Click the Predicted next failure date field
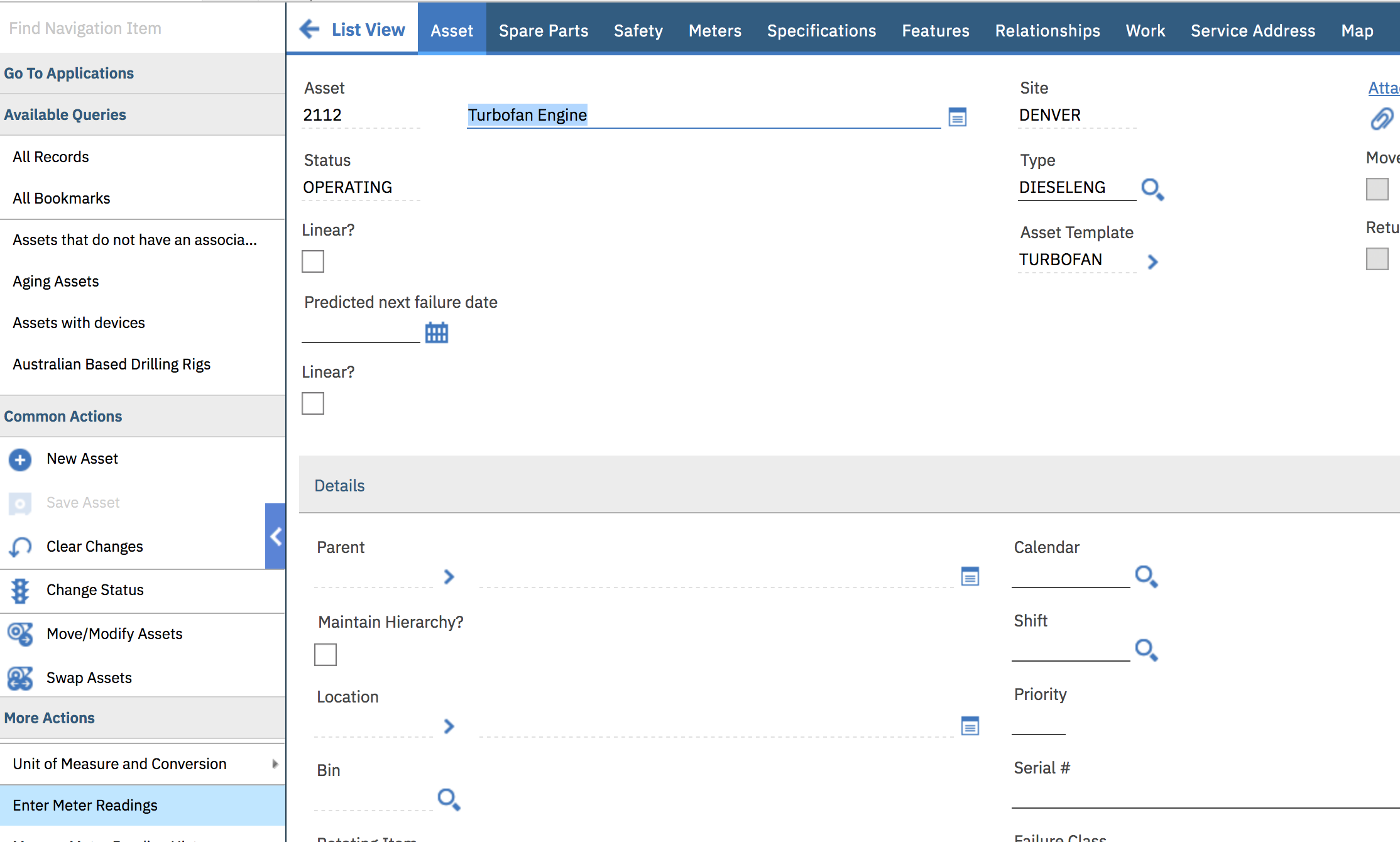Viewport: 1400px width, 842px height. tap(361, 332)
